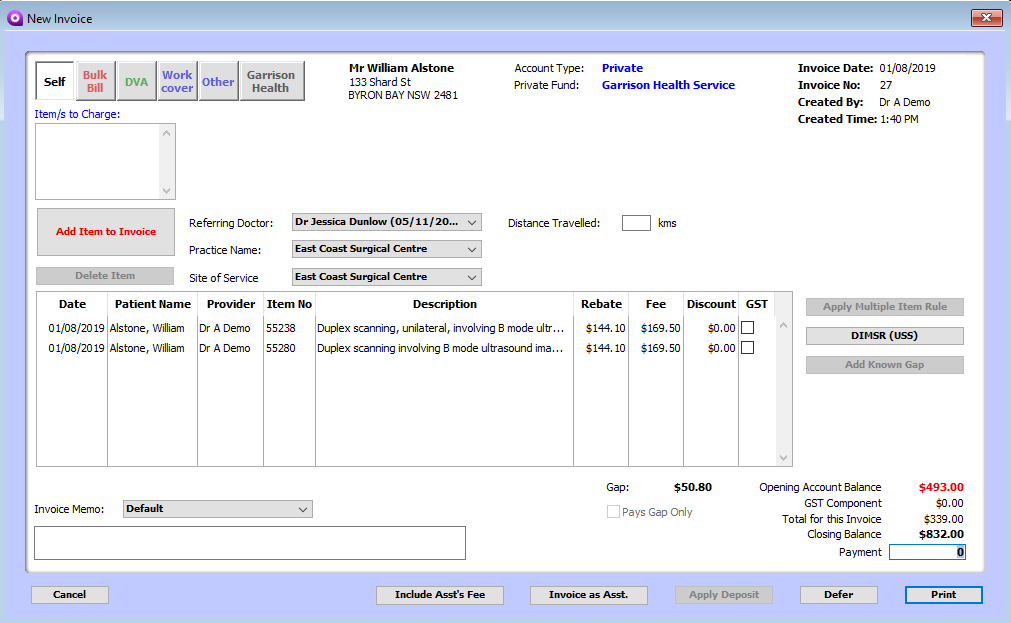Switch to the Bulk Bill tab
1011x623 pixels.
(x=95, y=81)
